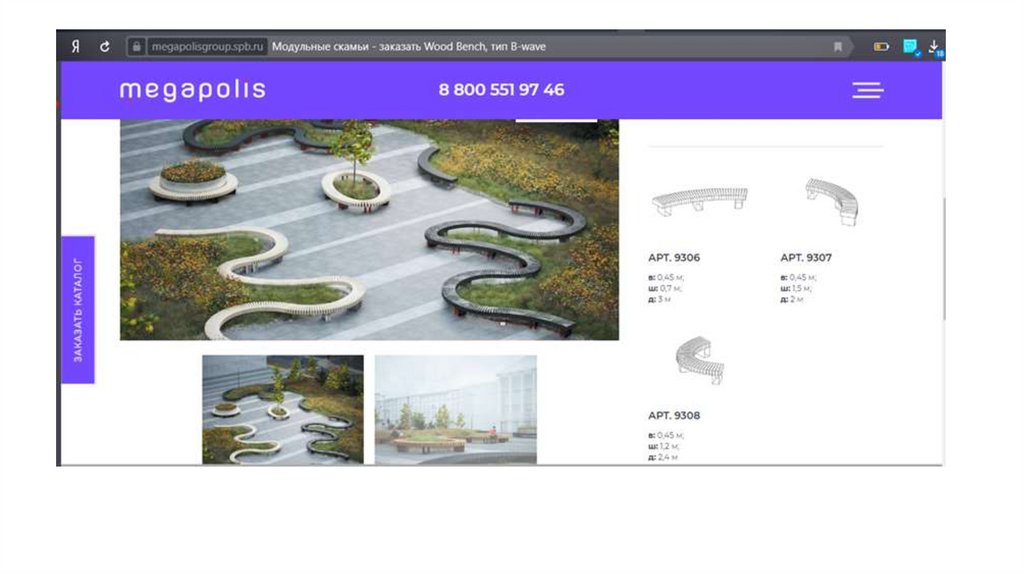Select the first aerial bench thumbnail
This screenshot has width=1024, height=574.
coord(283,409)
